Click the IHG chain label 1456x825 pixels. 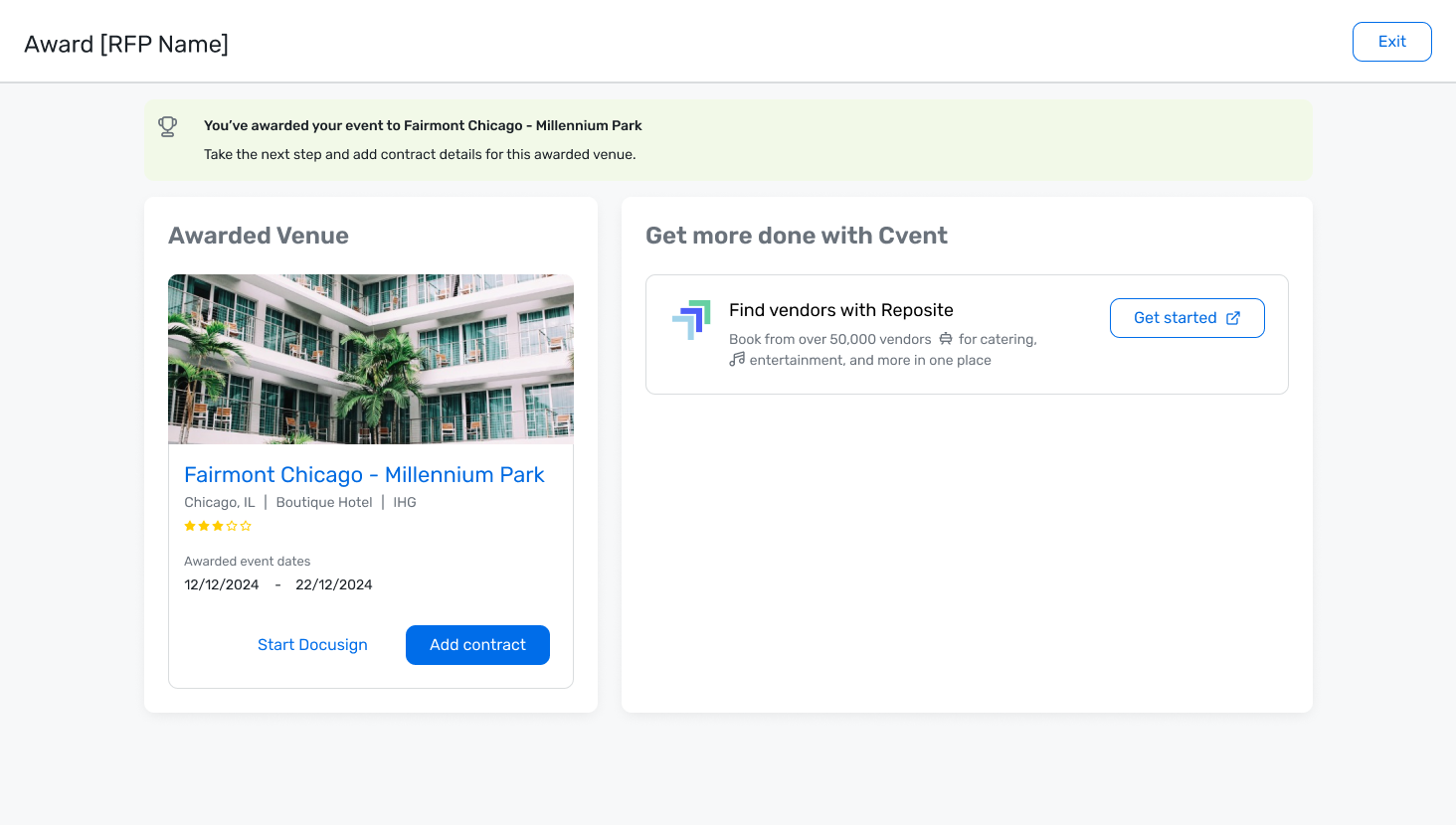[x=405, y=502]
